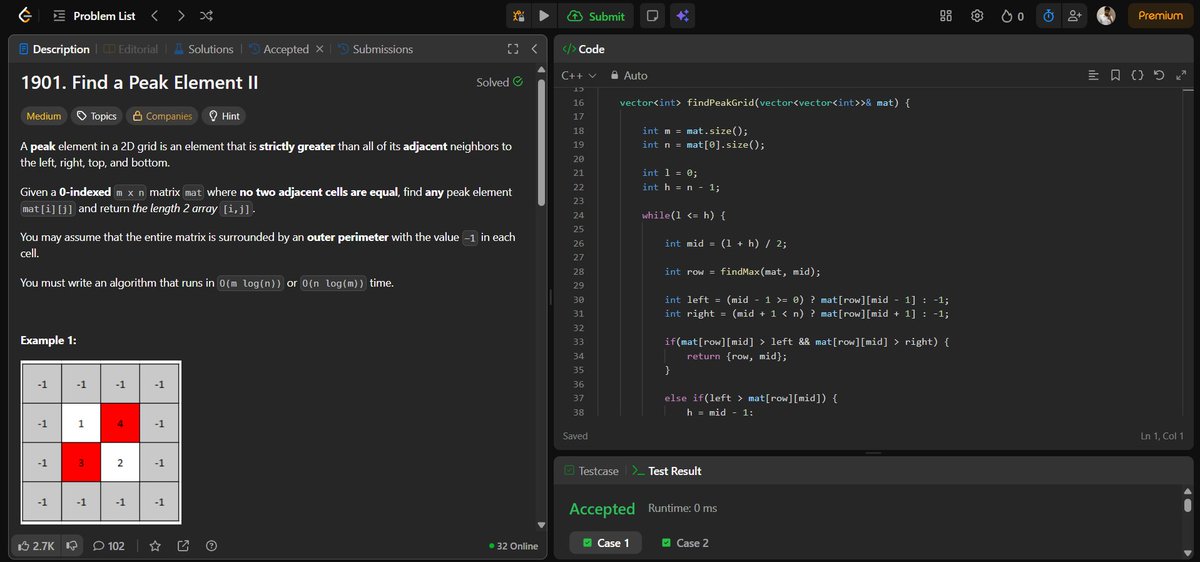Start the timer stopwatch icon
The image size is (1200, 562).
click(1048, 16)
